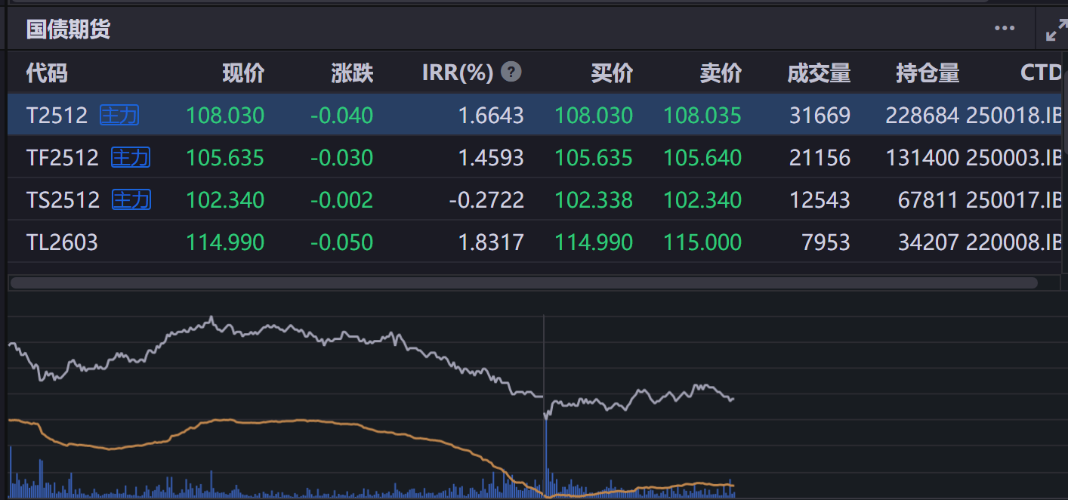Viewport: 1068px width, 500px height.
Task: Click the 国债期货 panel title
Action: tap(68, 29)
